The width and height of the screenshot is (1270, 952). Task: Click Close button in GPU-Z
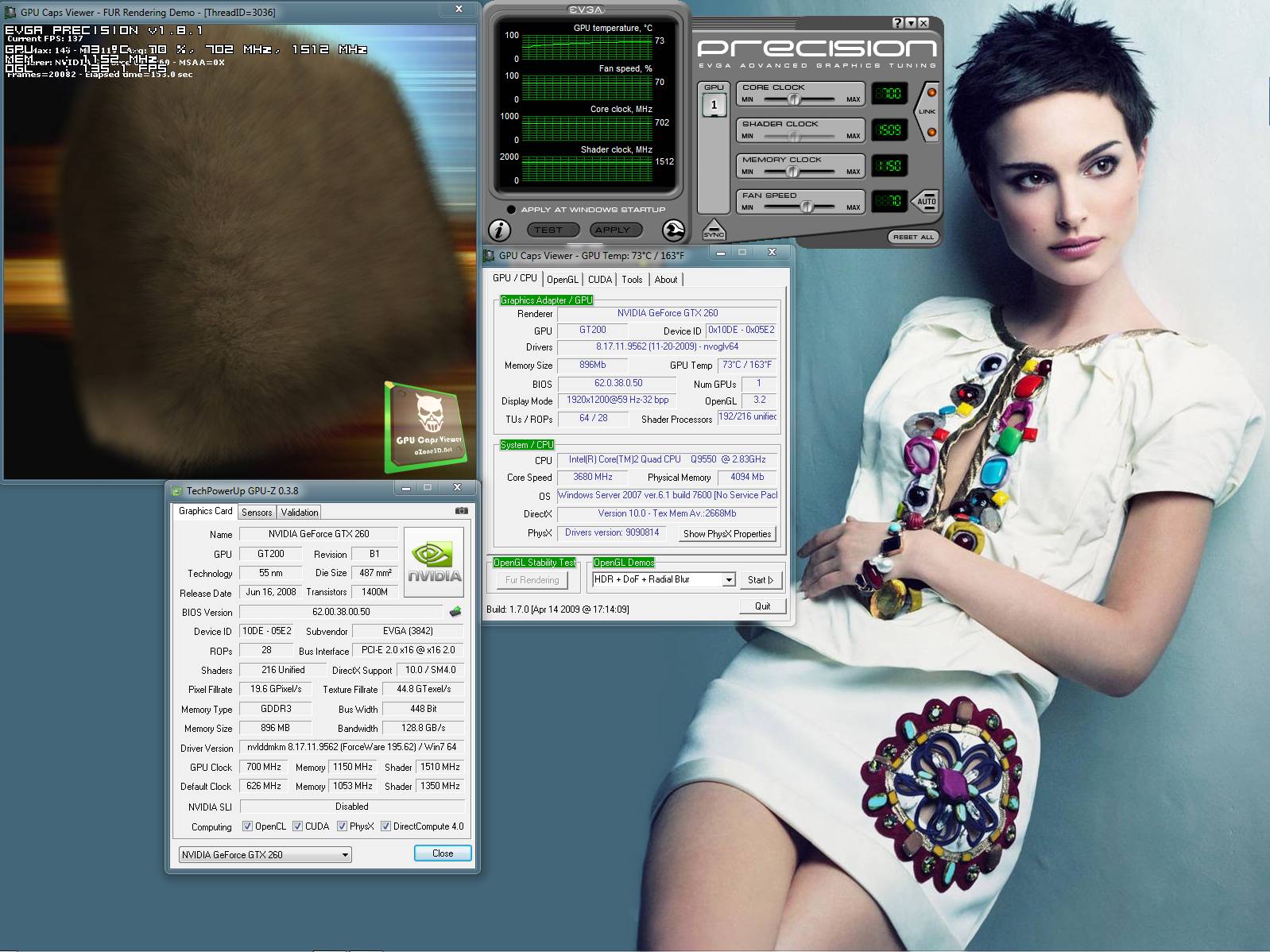tap(443, 853)
